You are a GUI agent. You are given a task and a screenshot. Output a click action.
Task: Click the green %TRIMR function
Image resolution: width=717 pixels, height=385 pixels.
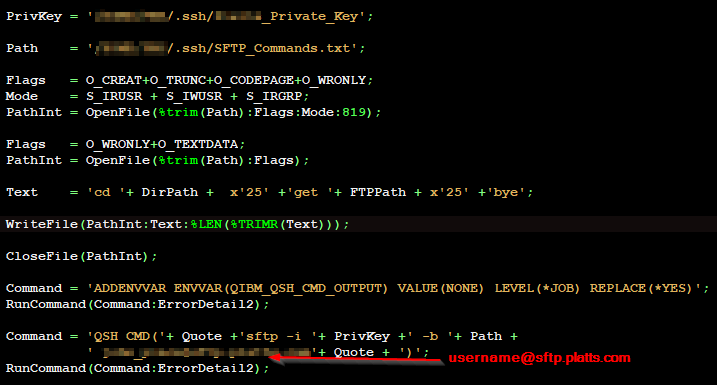tap(254, 225)
